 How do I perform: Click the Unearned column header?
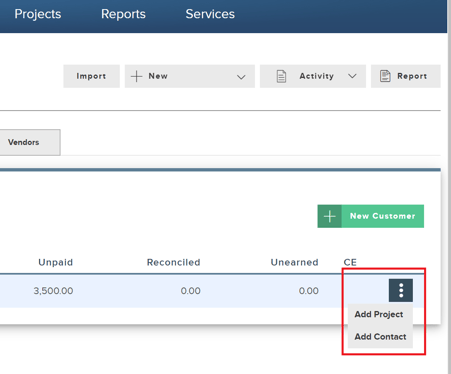pos(295,262)
